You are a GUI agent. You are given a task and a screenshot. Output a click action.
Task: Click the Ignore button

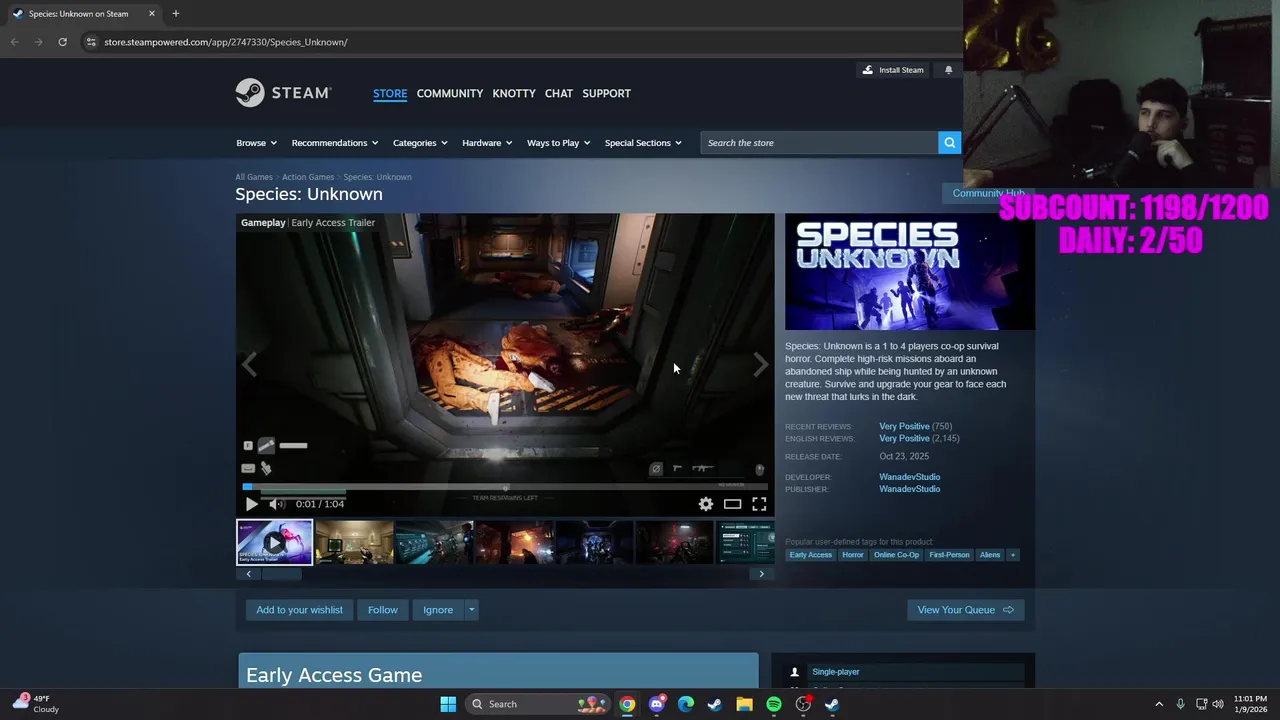[438, 610]
